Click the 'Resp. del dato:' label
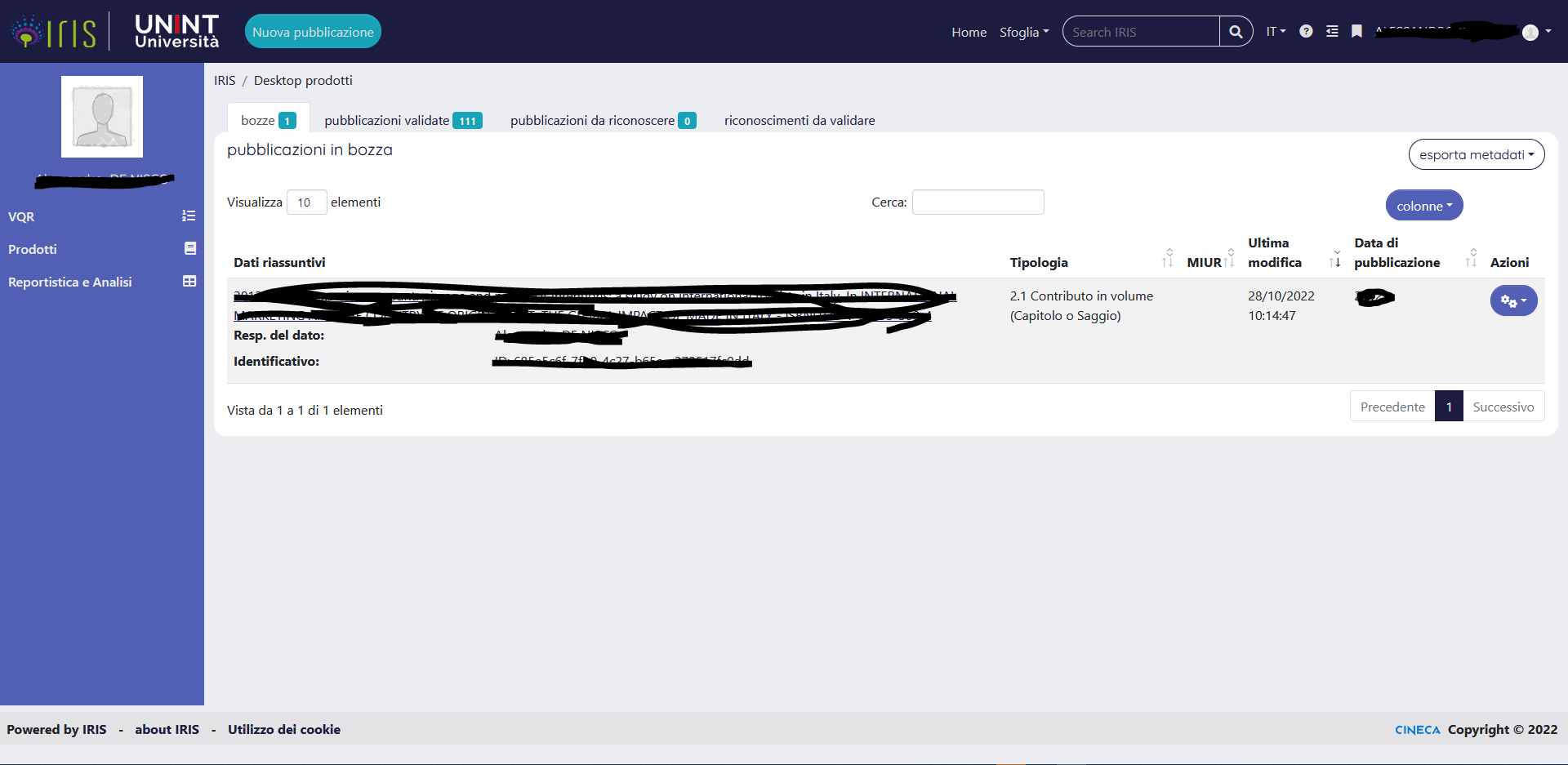 coord(278,335)
